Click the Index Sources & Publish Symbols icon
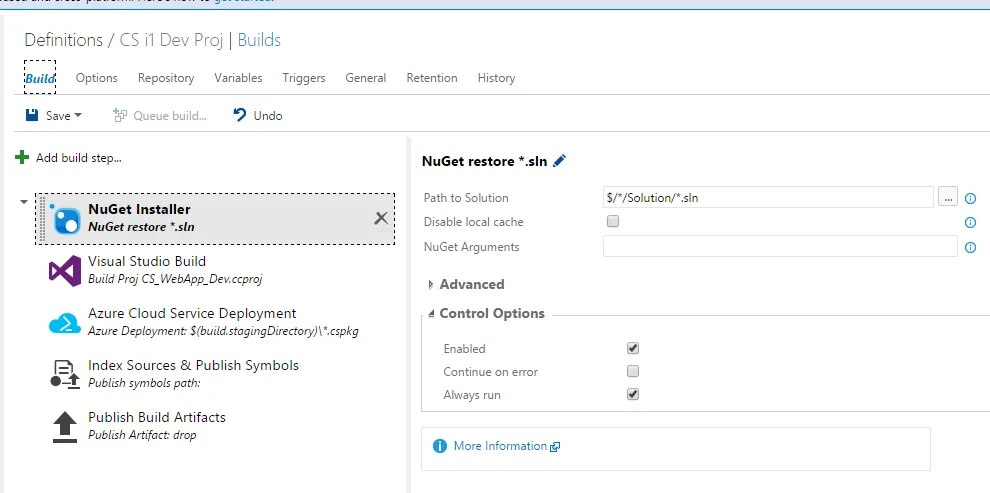The height and width of the screenshot is (493, 990). click(65, 375)
